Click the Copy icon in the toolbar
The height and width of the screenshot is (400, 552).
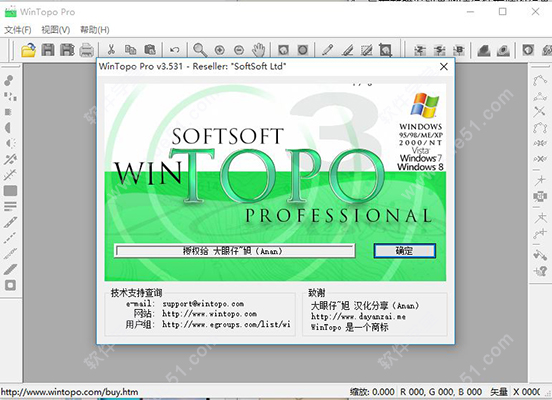click(x=131, y=50)
